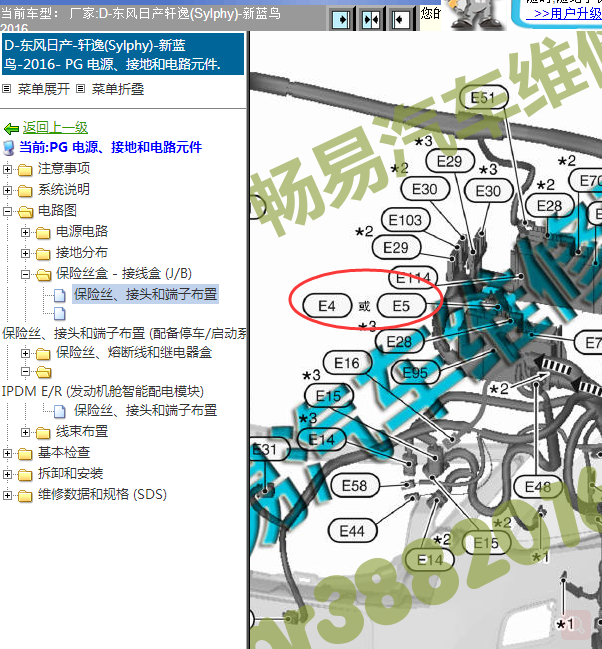This screenshot has height=649, width=602.
Task: Expand the 线束布置 tree node
Action: point(25,433)
